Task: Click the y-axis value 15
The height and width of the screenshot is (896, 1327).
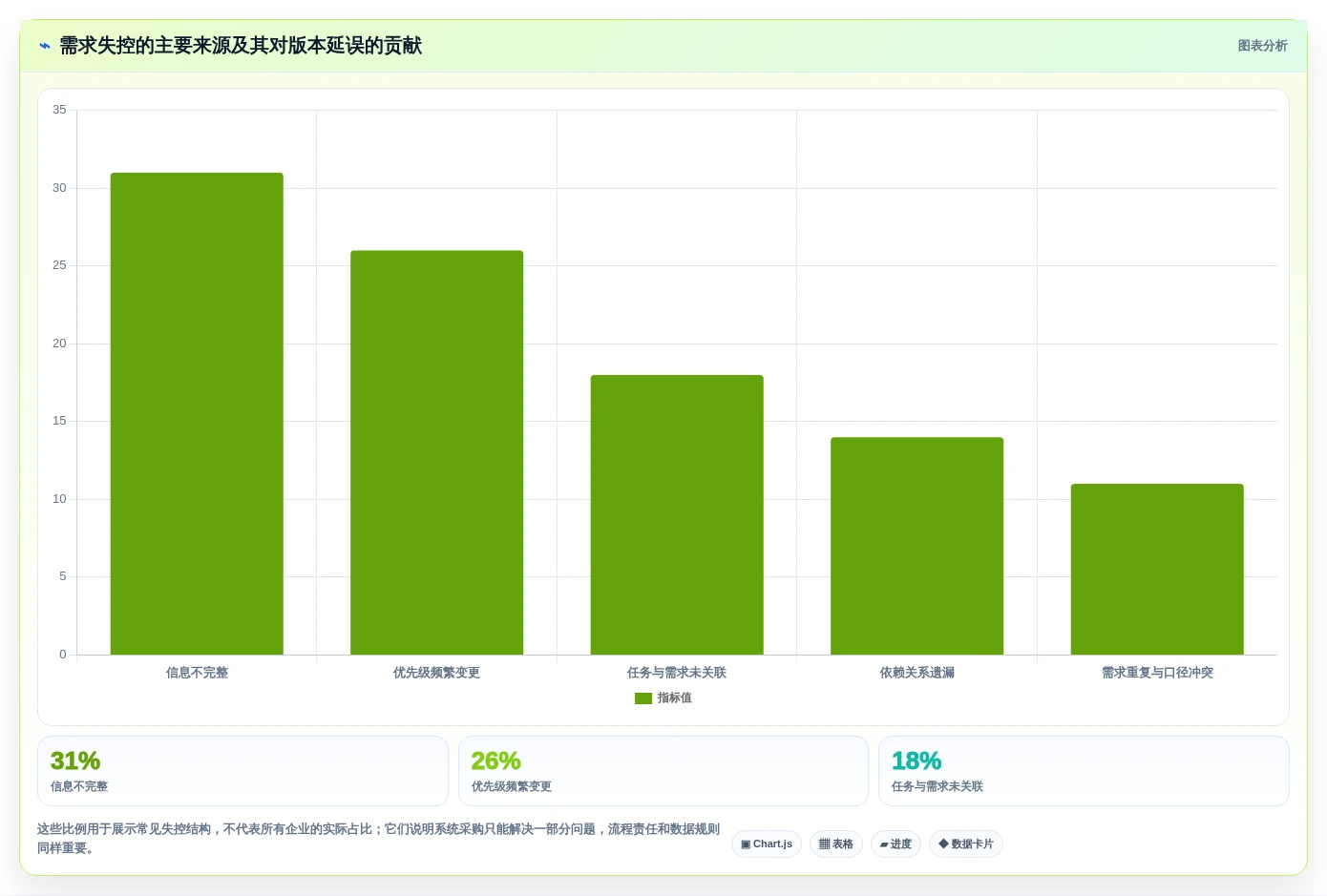Action: pyautogui.click(x=59, y=421)
